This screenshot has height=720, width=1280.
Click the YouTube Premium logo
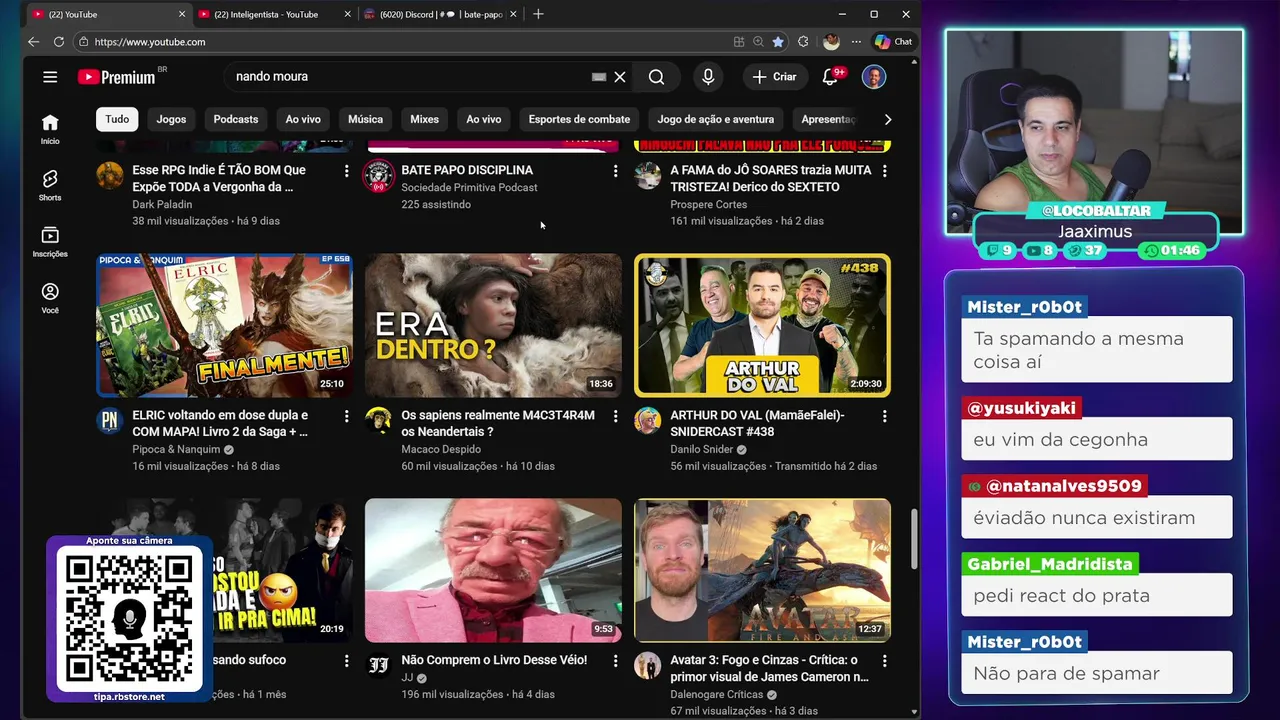click(x=118, y=77)
